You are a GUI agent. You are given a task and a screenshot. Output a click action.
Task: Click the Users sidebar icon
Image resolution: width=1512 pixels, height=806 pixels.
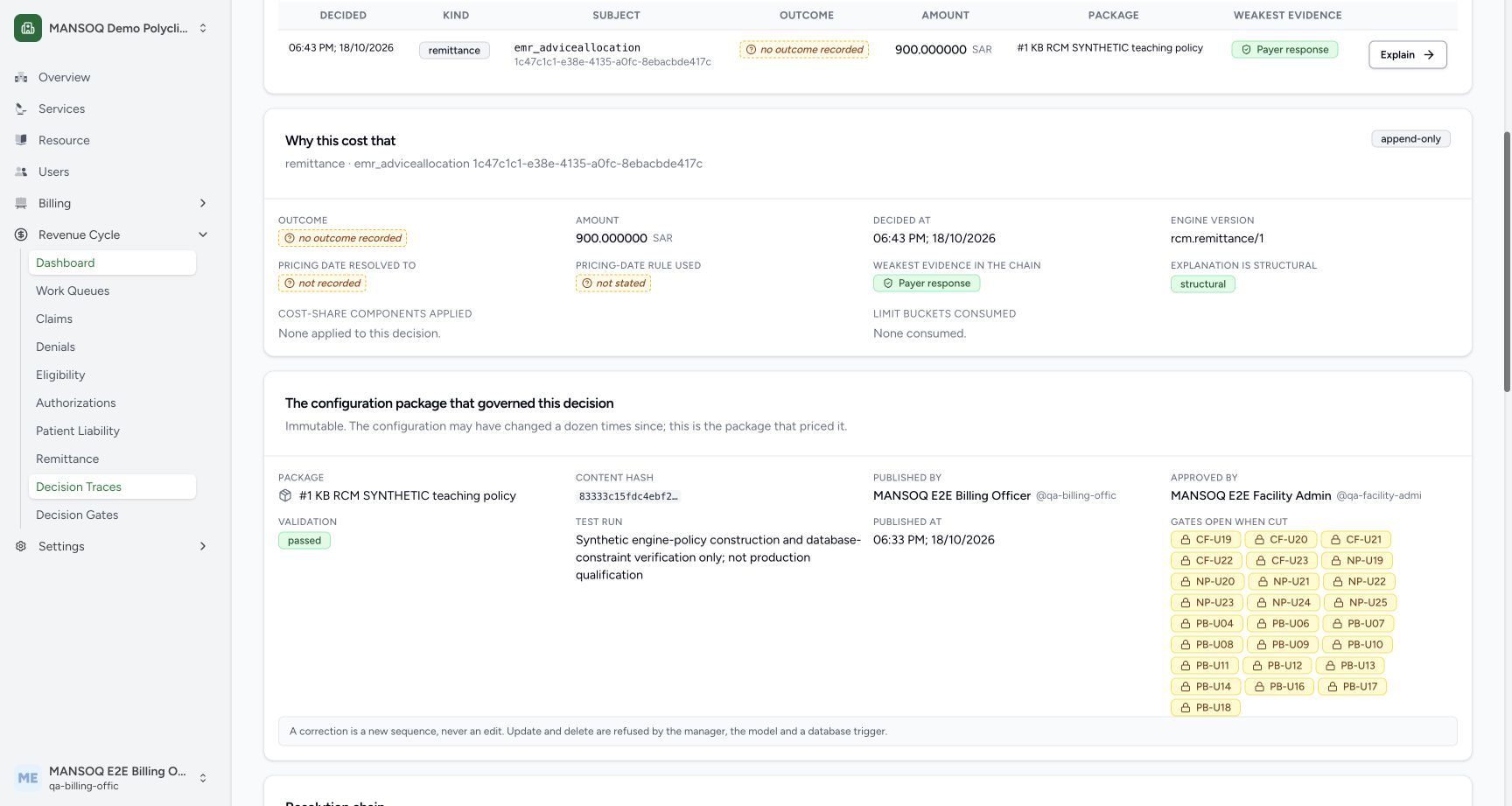[x=21, y=172]
